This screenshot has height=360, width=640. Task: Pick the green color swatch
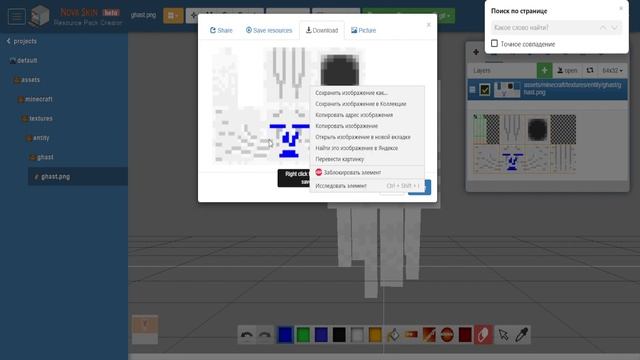(303, 335)
